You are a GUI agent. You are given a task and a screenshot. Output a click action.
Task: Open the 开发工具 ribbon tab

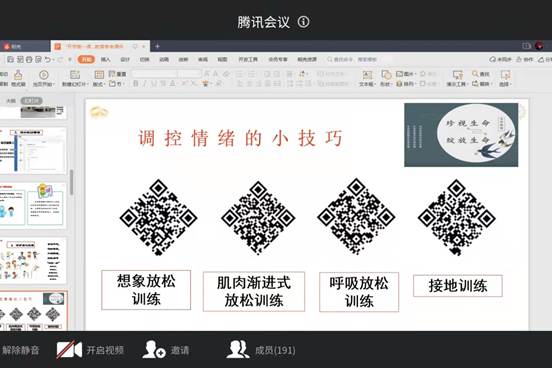coord(248,60)
